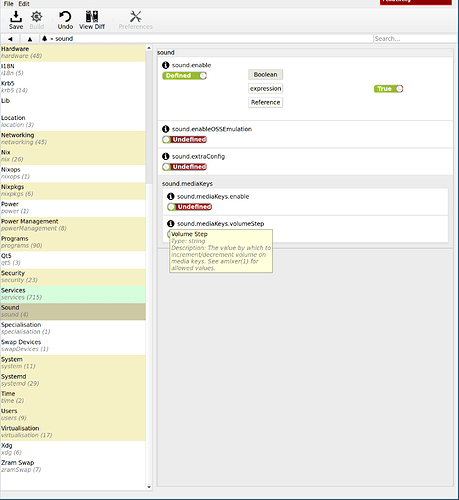The image size is (459, 500).
Task: Click the Boolean type button
Action: point(265,75)
